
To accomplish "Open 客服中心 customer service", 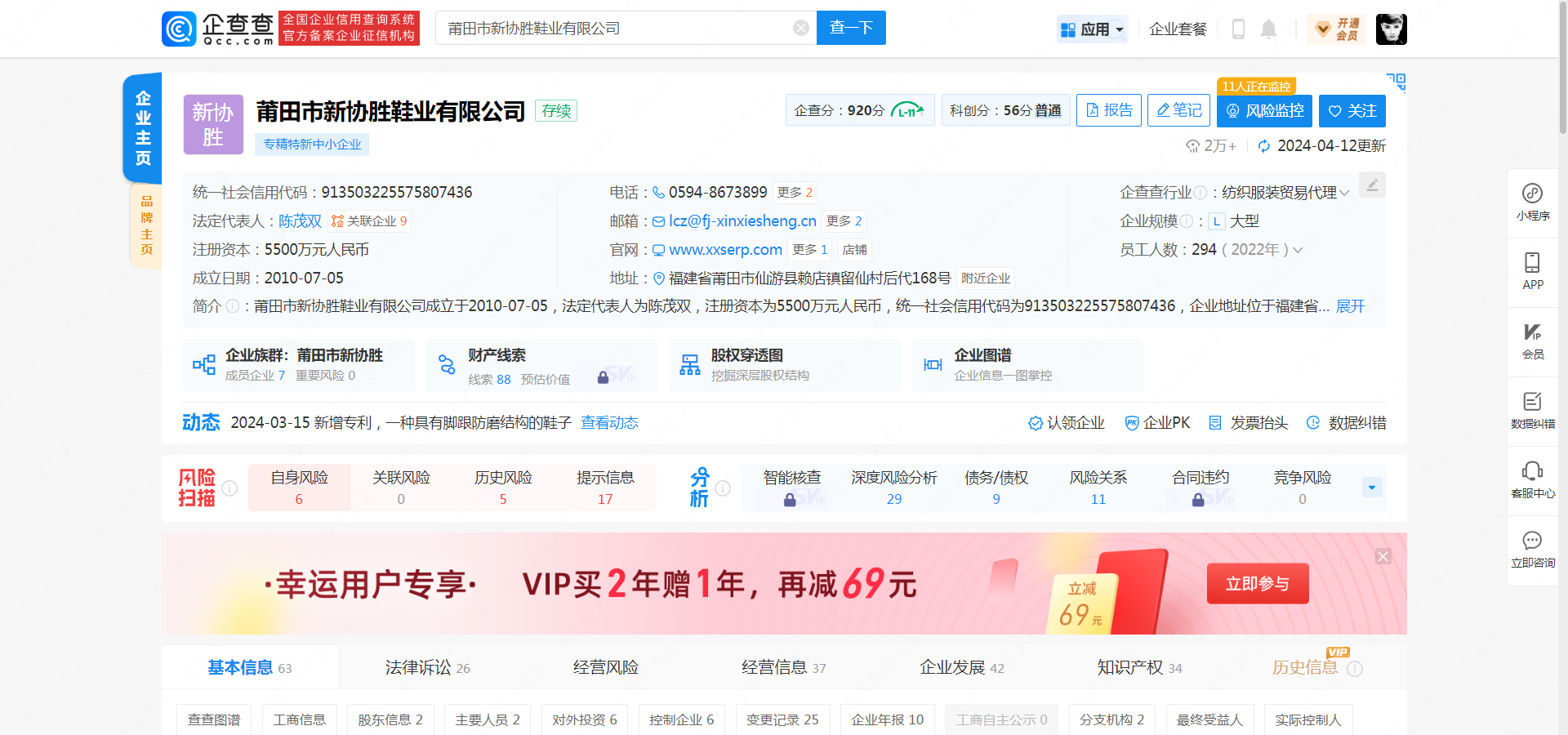I will coord(1532,480).
